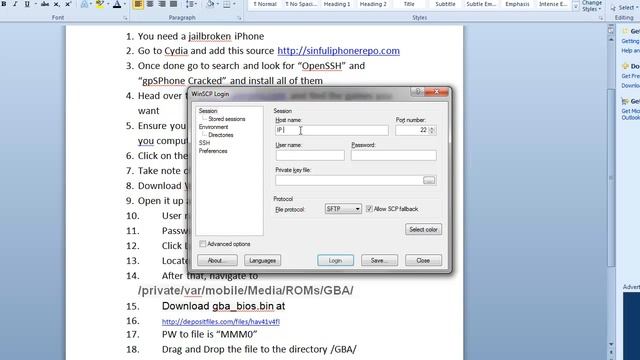This screenshot has height=360, width=640.
Task: Apply the No Spacing style
Action: click(300, 4)
